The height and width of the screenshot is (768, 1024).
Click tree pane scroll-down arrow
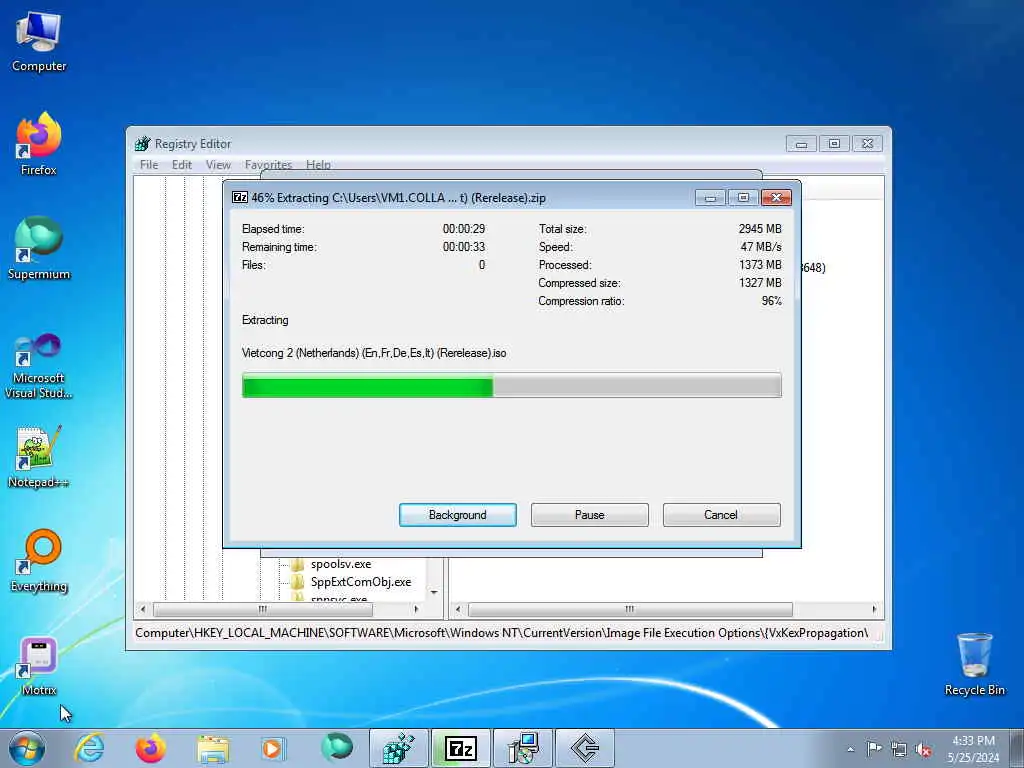434,592
